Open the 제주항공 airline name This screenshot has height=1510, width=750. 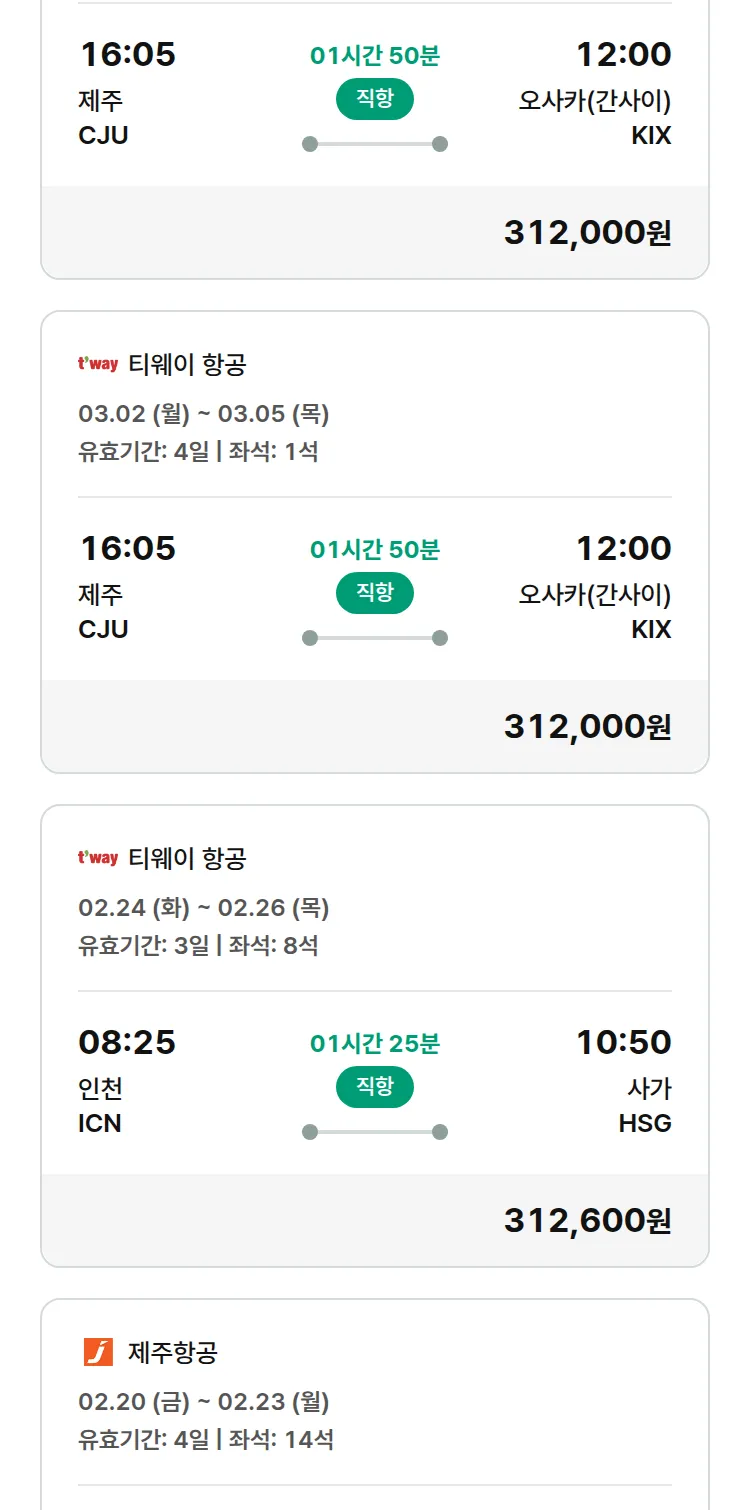pyautogui.click(x=173, y=1353)
